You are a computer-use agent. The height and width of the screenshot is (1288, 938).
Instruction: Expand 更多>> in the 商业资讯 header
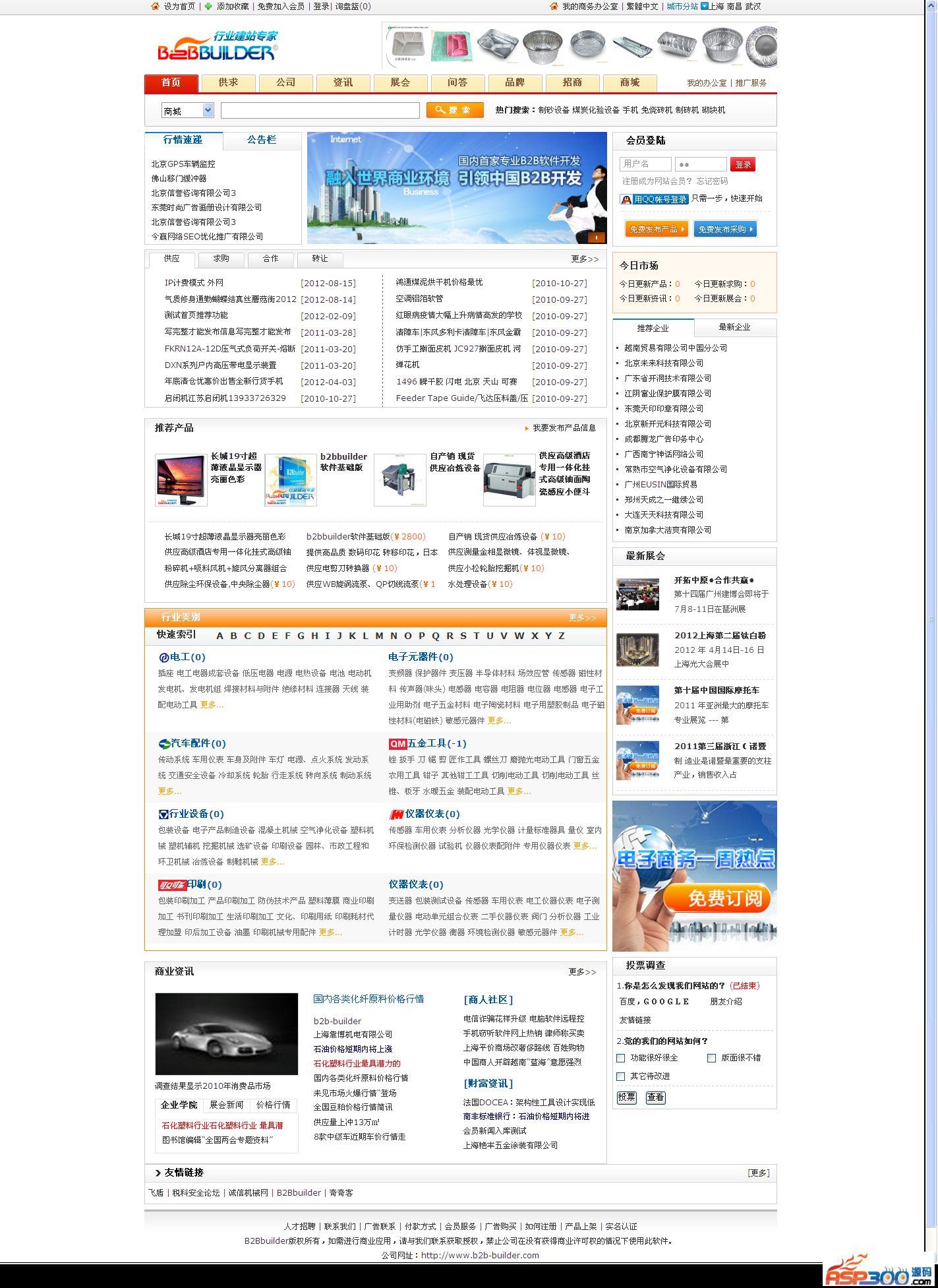pos(582,972)
